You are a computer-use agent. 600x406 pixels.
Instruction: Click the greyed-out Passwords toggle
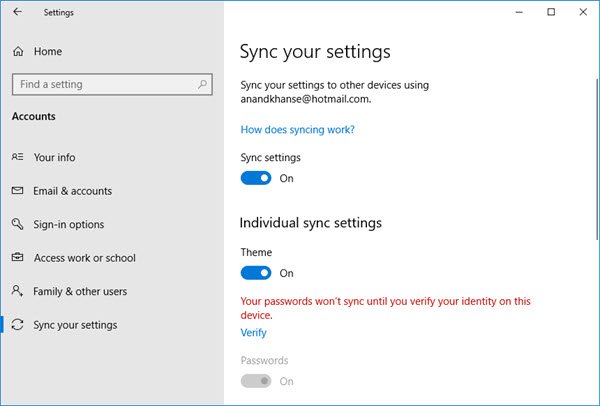256,381
